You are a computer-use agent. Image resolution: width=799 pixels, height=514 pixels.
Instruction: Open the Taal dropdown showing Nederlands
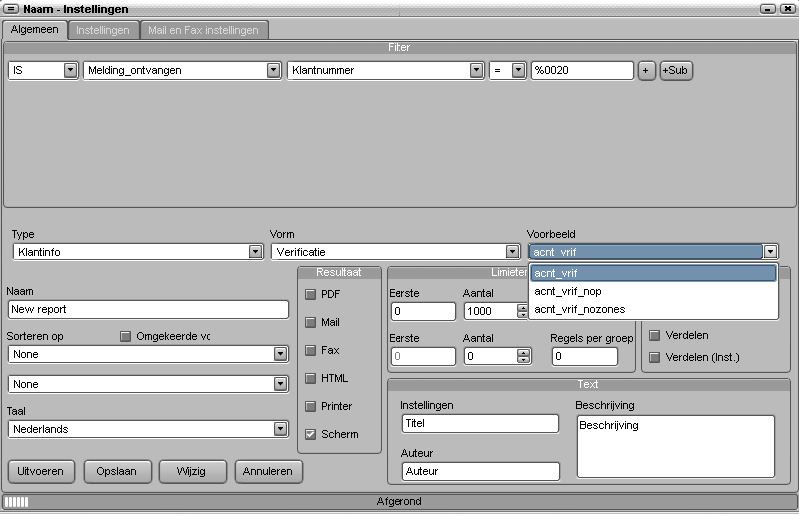pyautogui.click(x=280, y=429)
